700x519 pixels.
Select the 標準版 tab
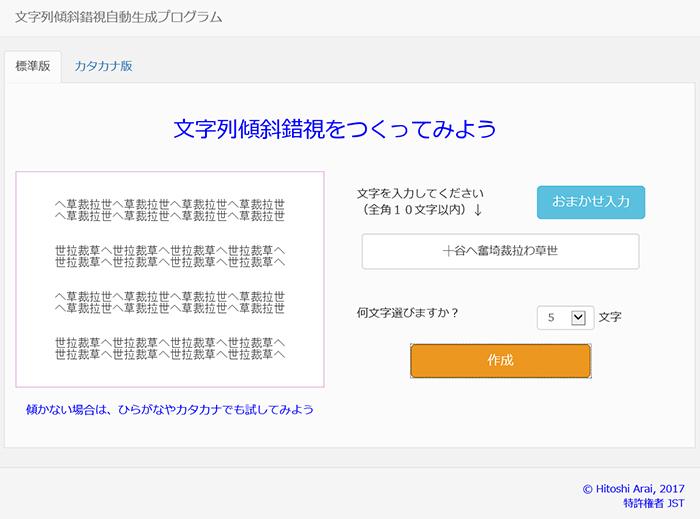[33, 66]
